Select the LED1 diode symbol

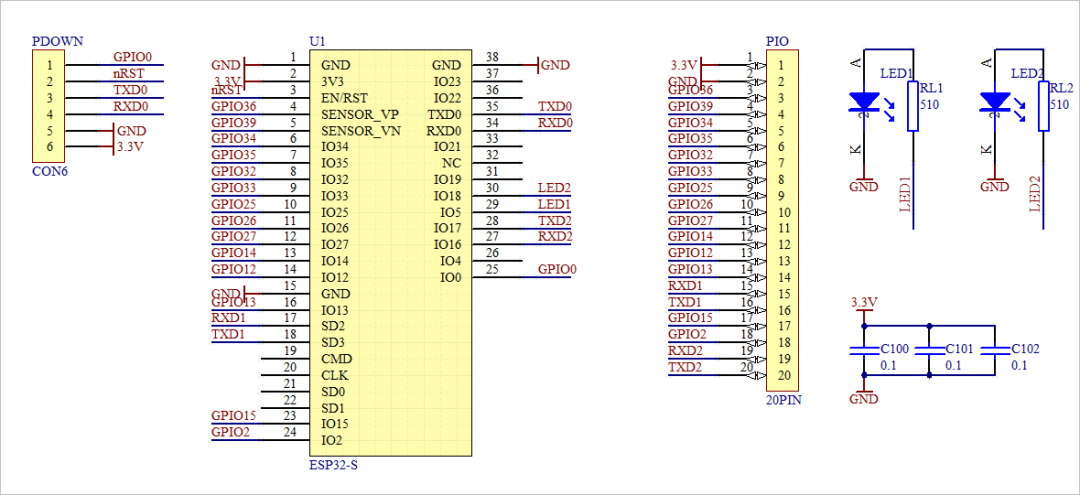(x=864, y=103)
